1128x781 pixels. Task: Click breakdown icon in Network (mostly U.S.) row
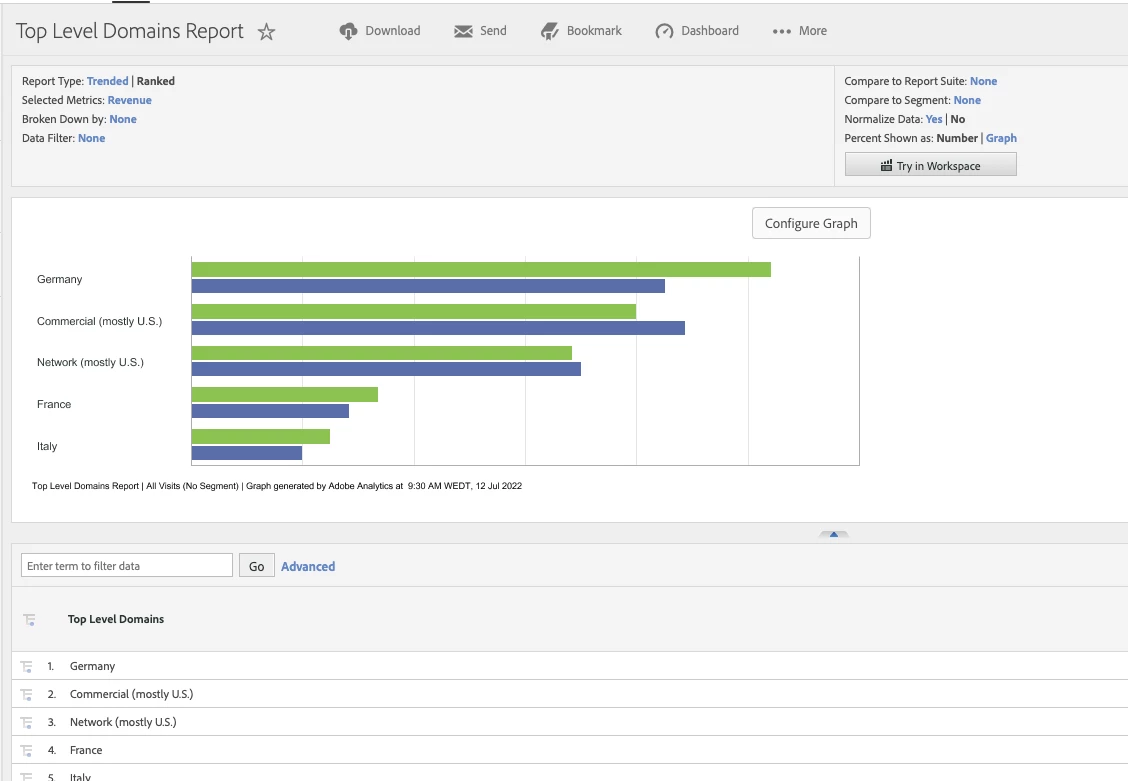[x=27, y=723]
